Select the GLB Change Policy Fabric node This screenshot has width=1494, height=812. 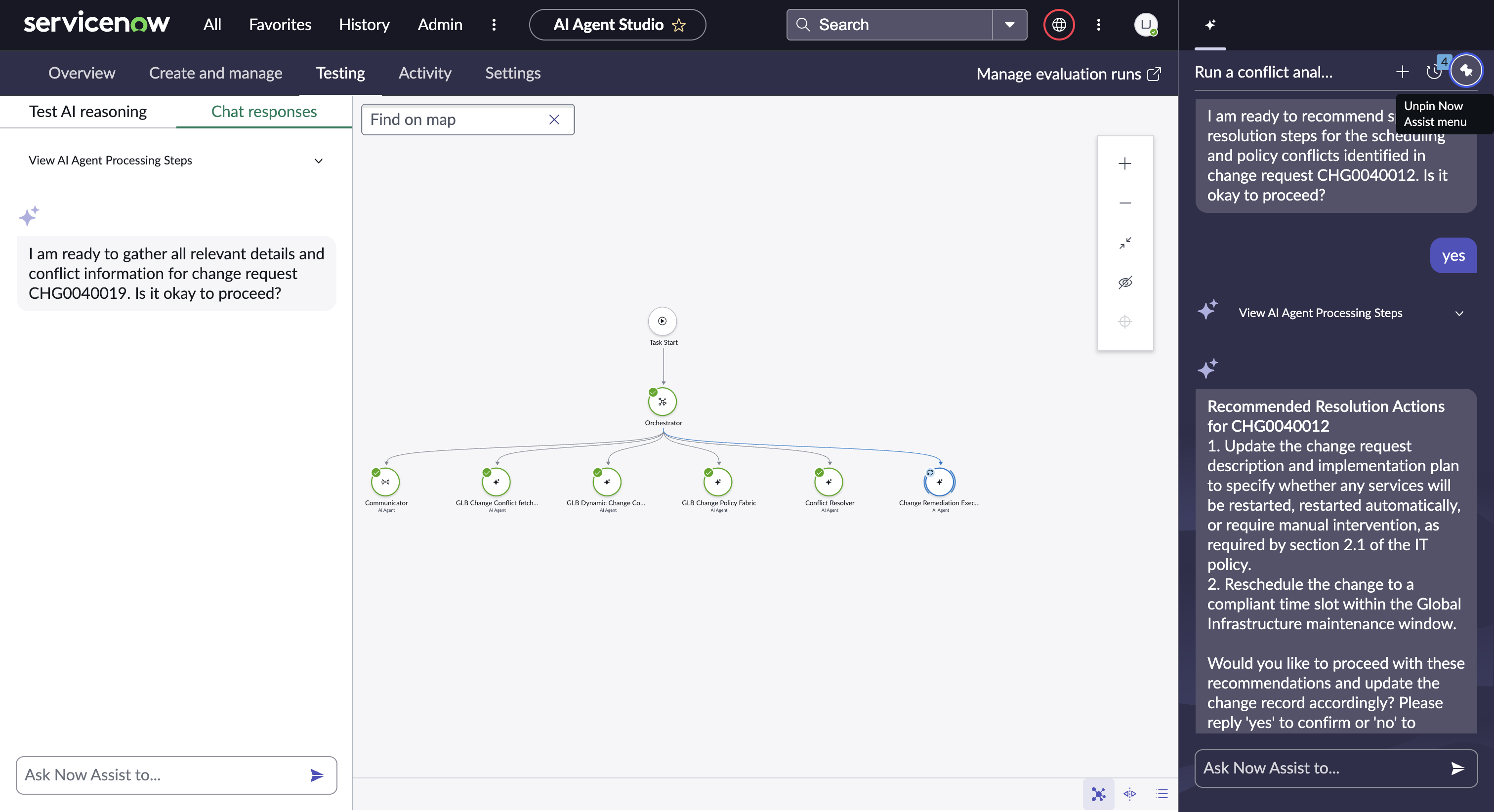click(717, 482)
